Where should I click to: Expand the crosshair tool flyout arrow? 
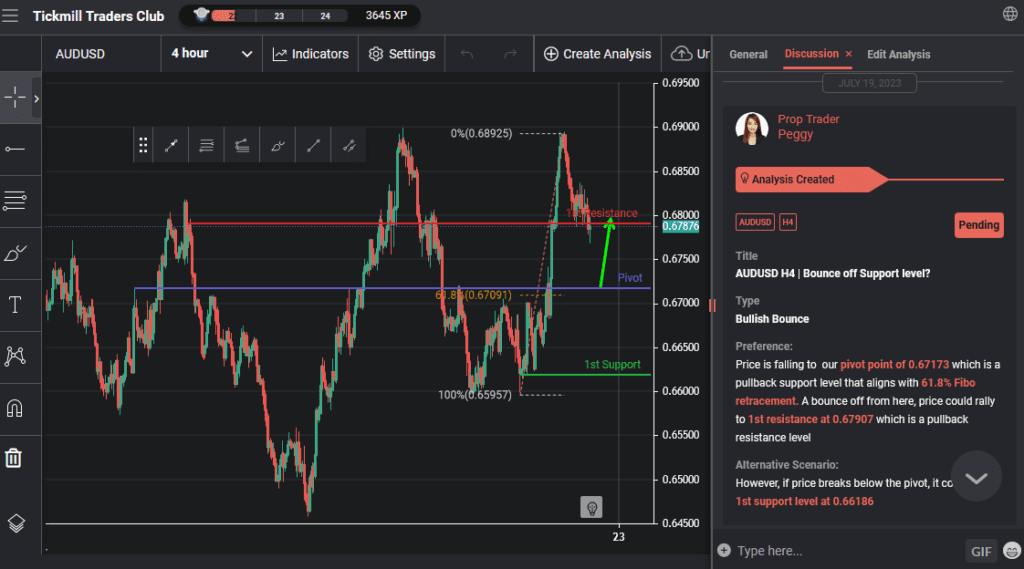[x=37, y=98]
